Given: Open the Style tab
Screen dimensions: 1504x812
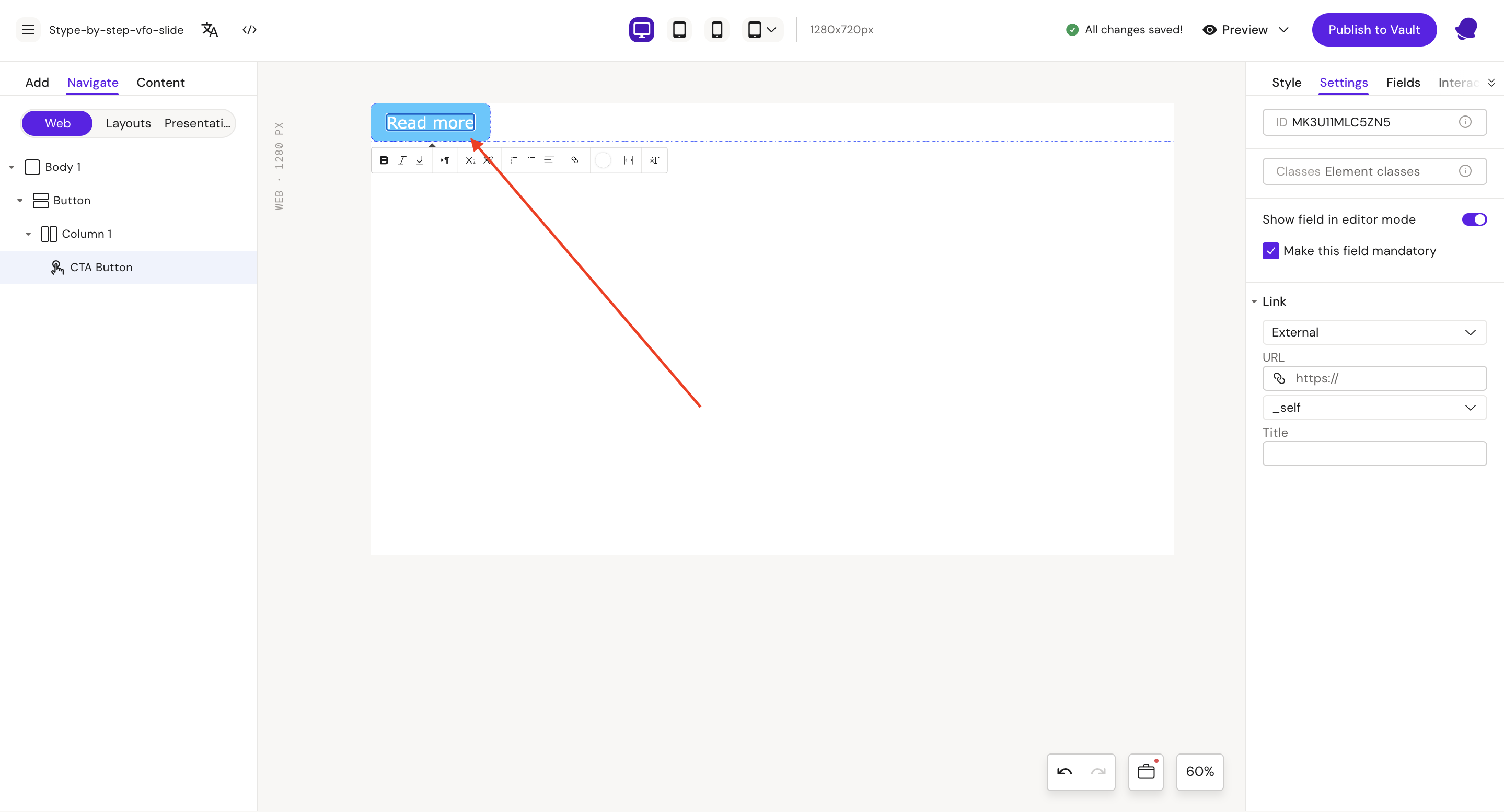Looking at the screenshot, I should [x=1286, y=83].
